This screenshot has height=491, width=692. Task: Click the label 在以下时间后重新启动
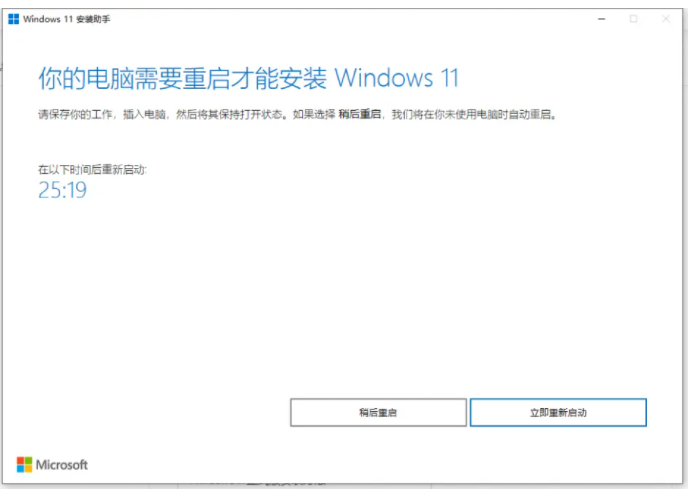pyautogui.click(x=92, y=169)
